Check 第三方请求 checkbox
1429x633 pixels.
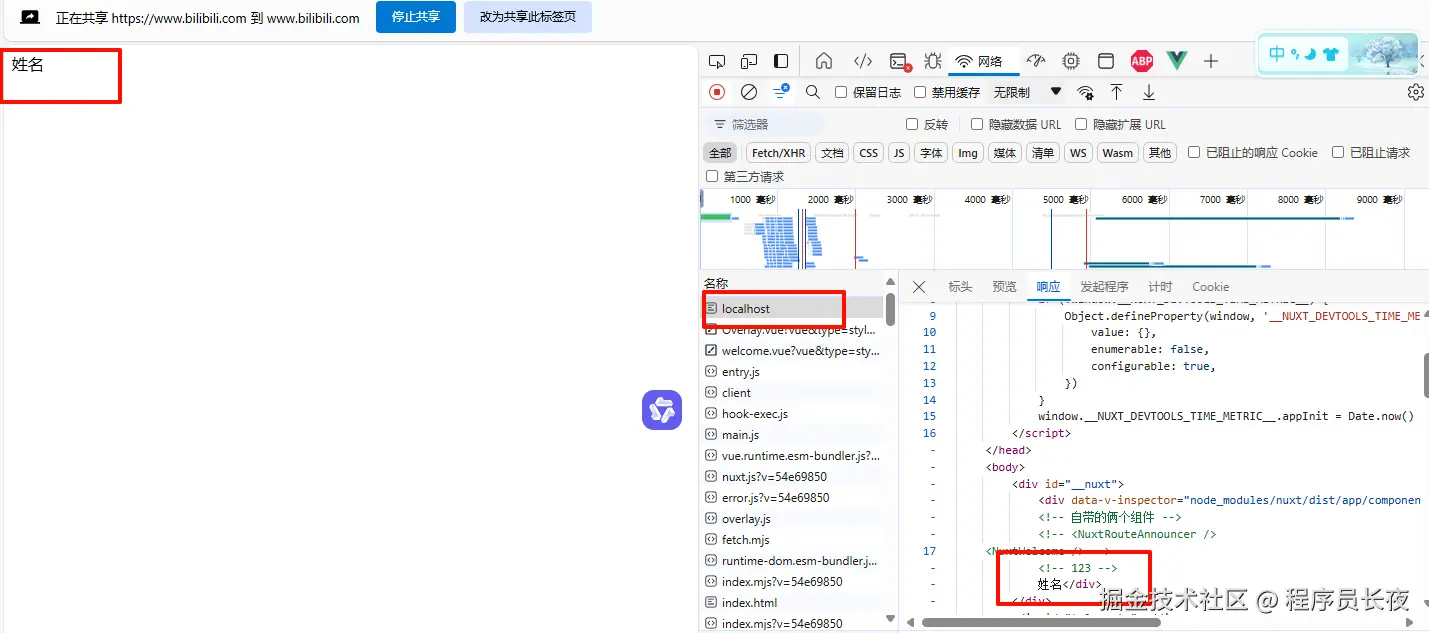click(712, 176)
